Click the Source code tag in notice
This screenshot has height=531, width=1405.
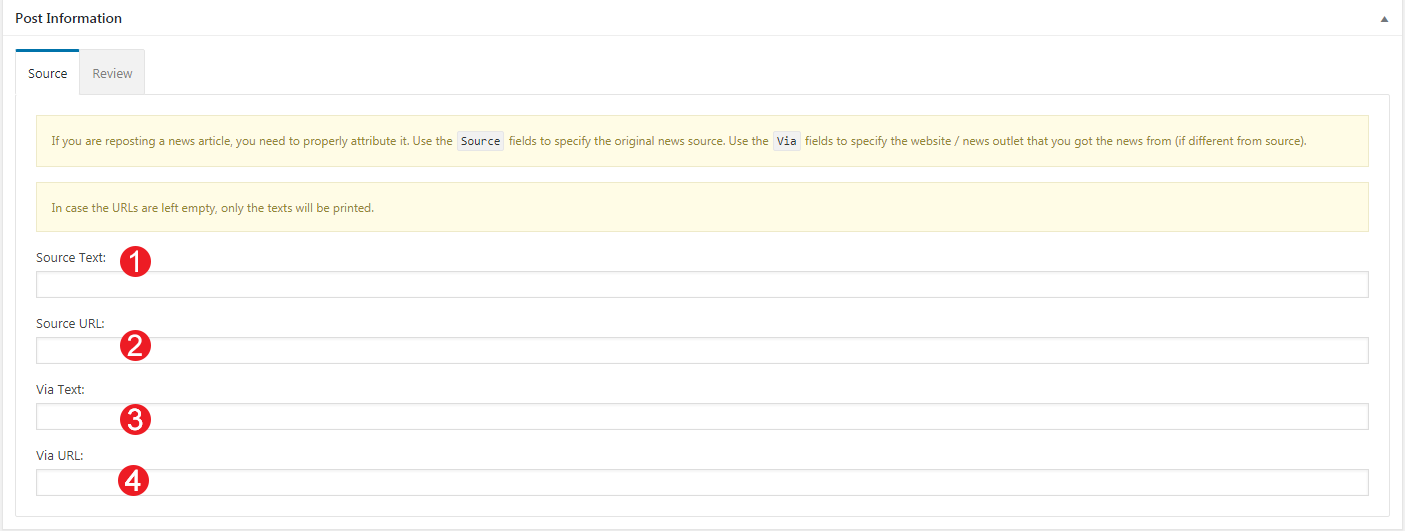[x=480, y=141]
